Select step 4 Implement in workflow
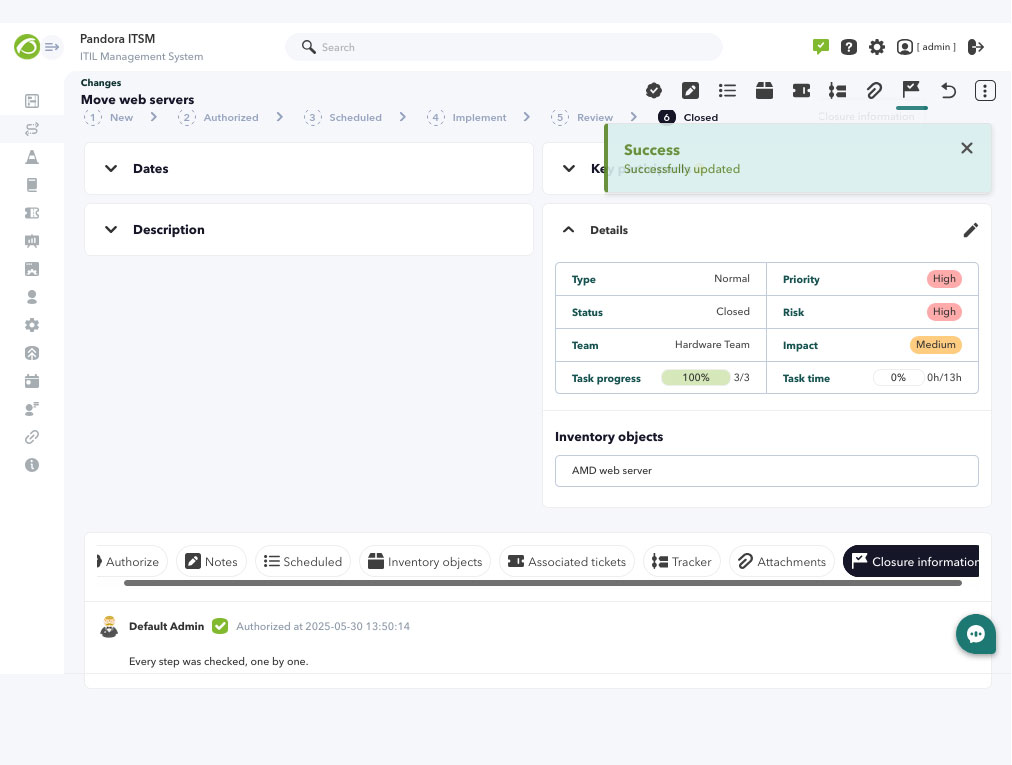This screenshot has height=765, width=1012. coord(467,117)
